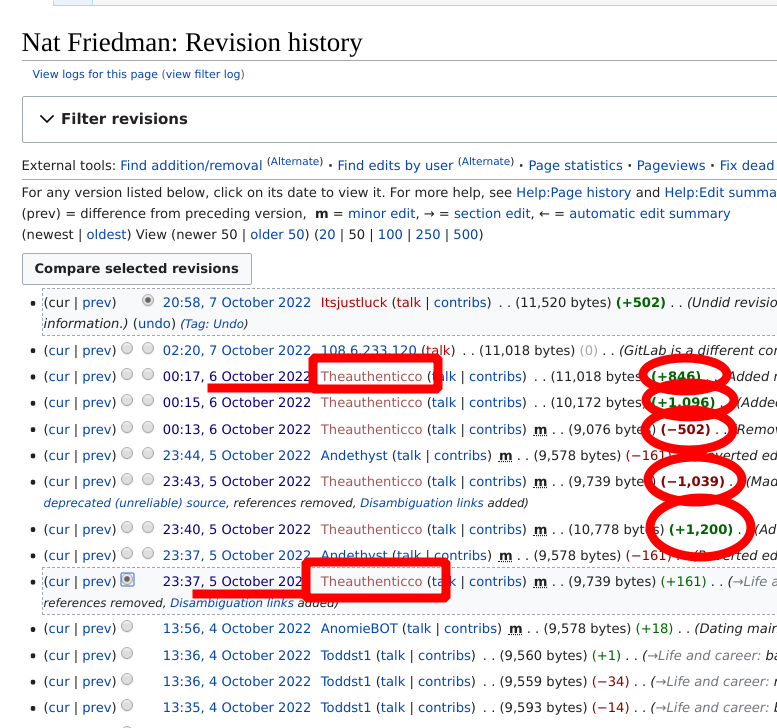Open contribs link for AnomieBOT
This screenshot has height=728, width=777.
click(x=470, y=629)
